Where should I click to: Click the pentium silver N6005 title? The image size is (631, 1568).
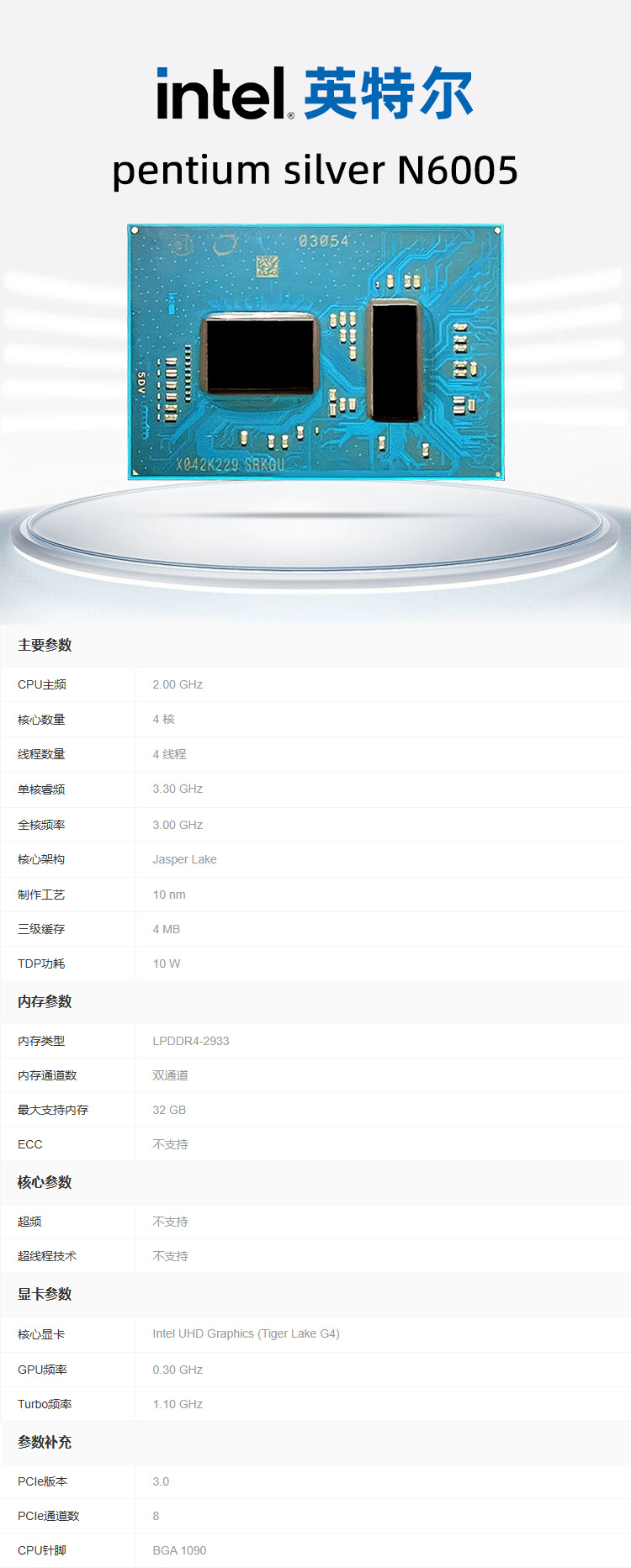pyautogui.click(x=315, y=171)
